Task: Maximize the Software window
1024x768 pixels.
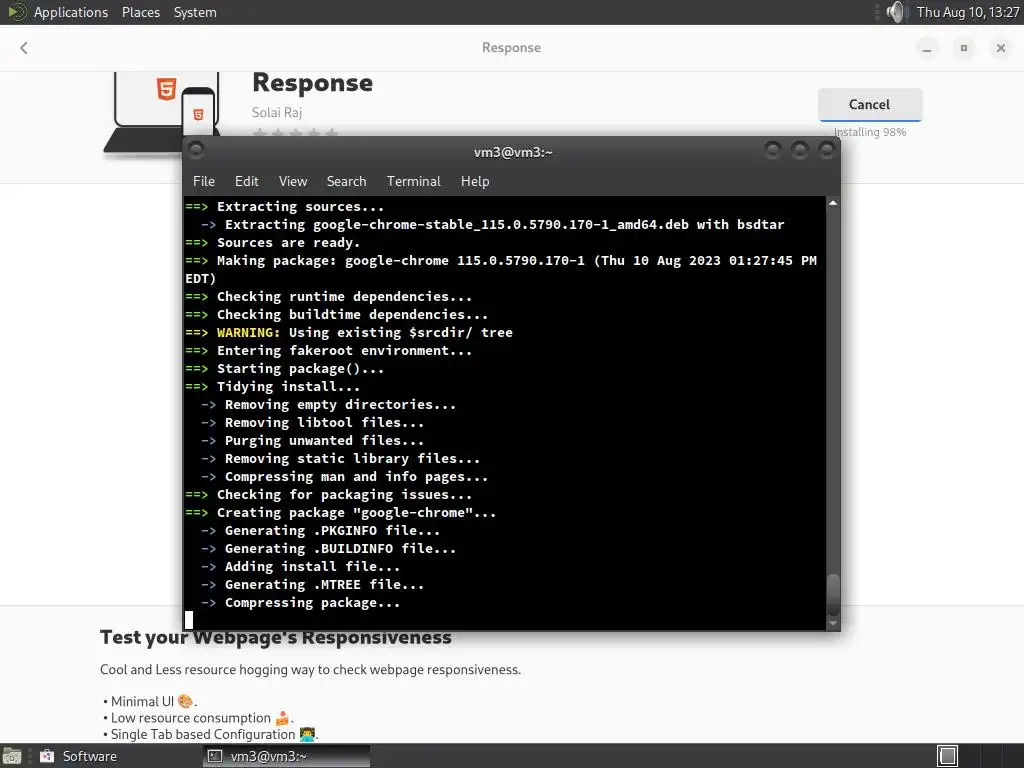Action: (963, 48)
